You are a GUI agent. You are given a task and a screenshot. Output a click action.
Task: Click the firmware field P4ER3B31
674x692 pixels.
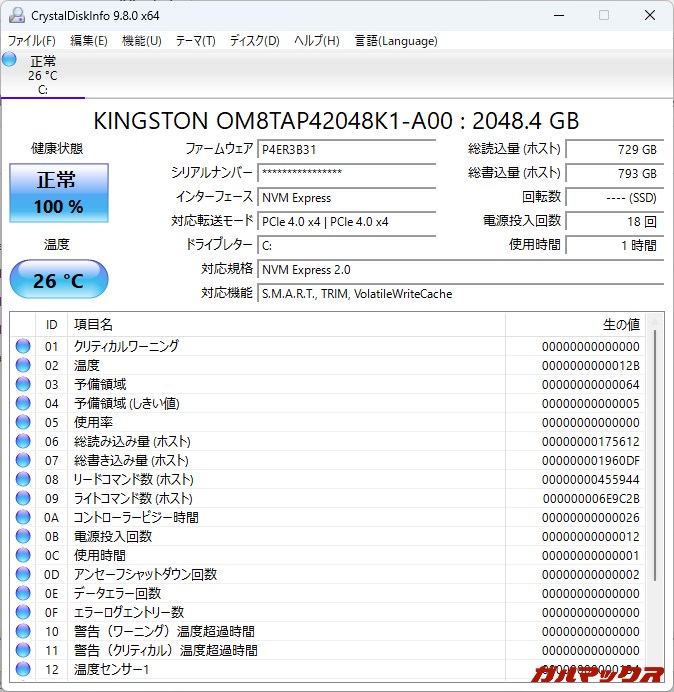(x=346, y=150)
